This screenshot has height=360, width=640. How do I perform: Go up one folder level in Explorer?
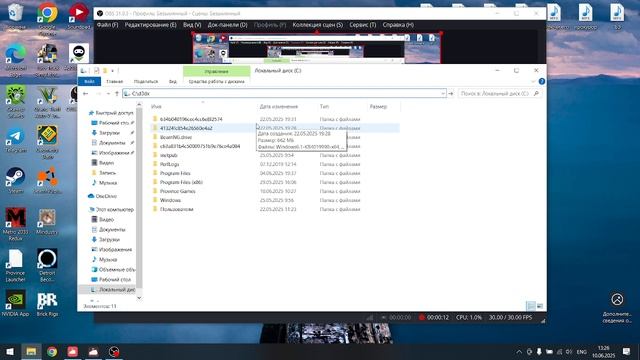point(117,93)
